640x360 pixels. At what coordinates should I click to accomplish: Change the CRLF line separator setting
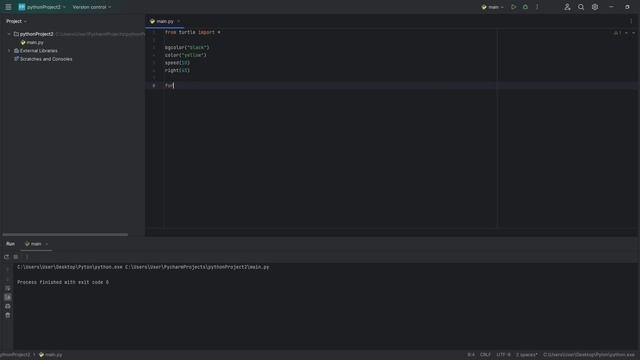coord(485,355)
